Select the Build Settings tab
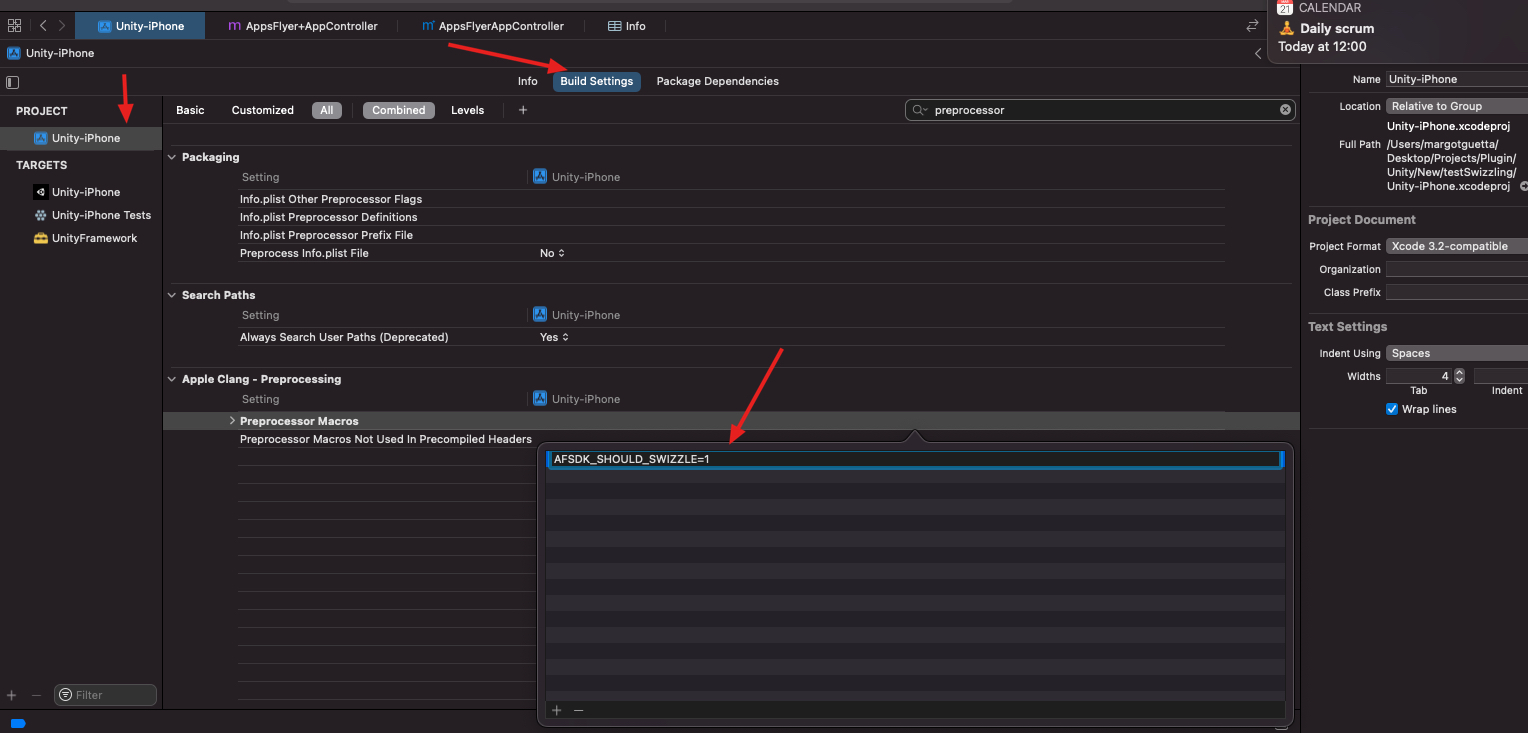The height and width of the screenshot is (733, 1528). tap(597, 81)
